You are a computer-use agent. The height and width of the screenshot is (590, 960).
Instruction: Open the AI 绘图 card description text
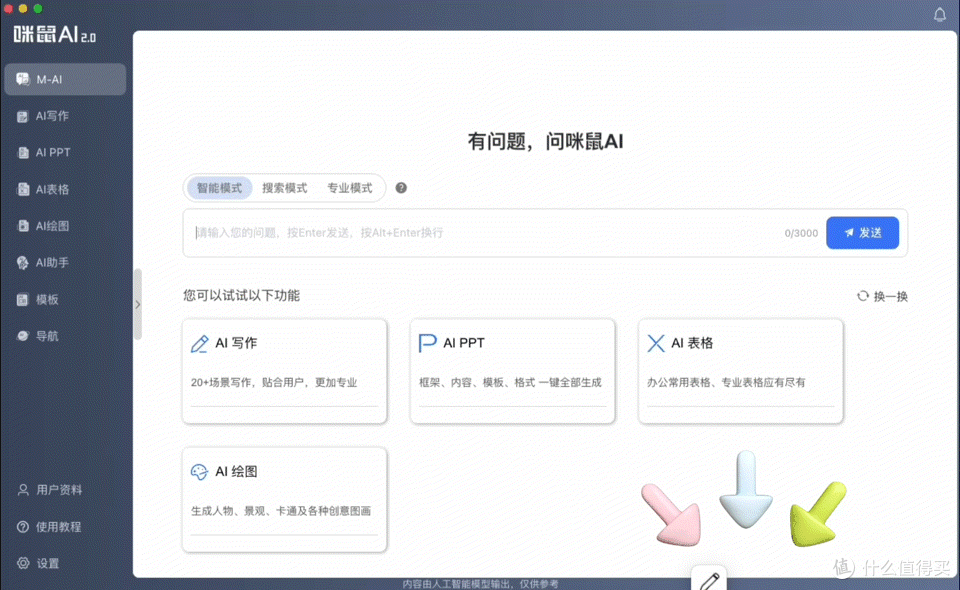(x=281, y=511)
